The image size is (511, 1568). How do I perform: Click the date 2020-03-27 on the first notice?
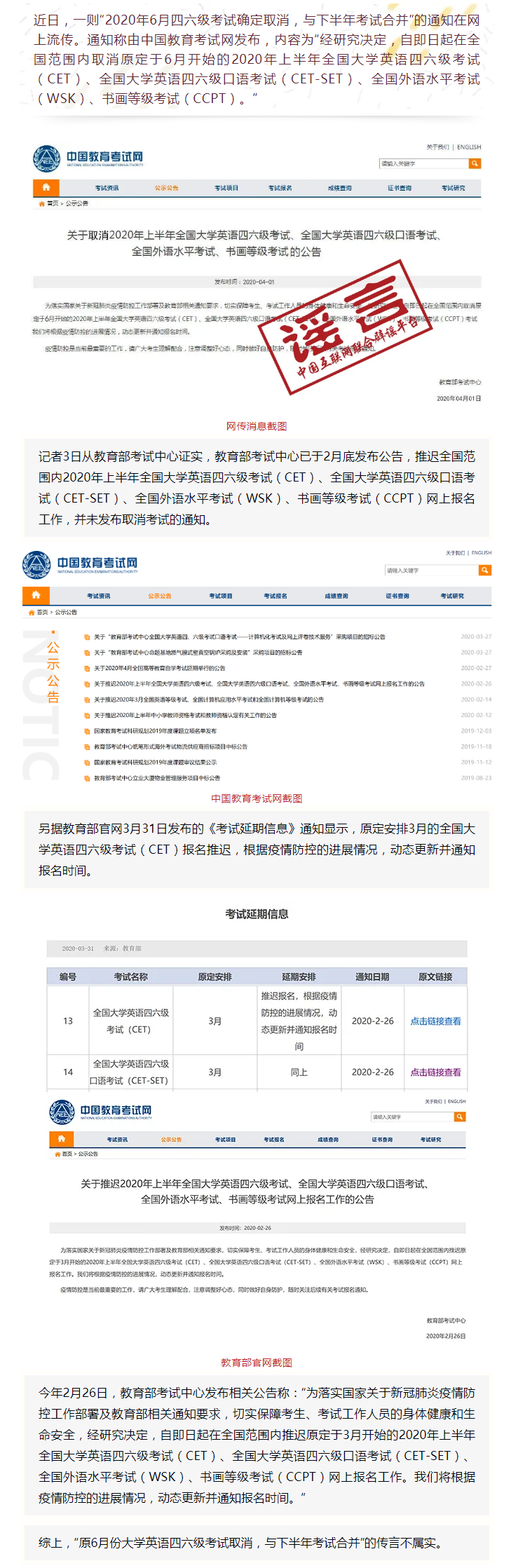click(476, 637)
